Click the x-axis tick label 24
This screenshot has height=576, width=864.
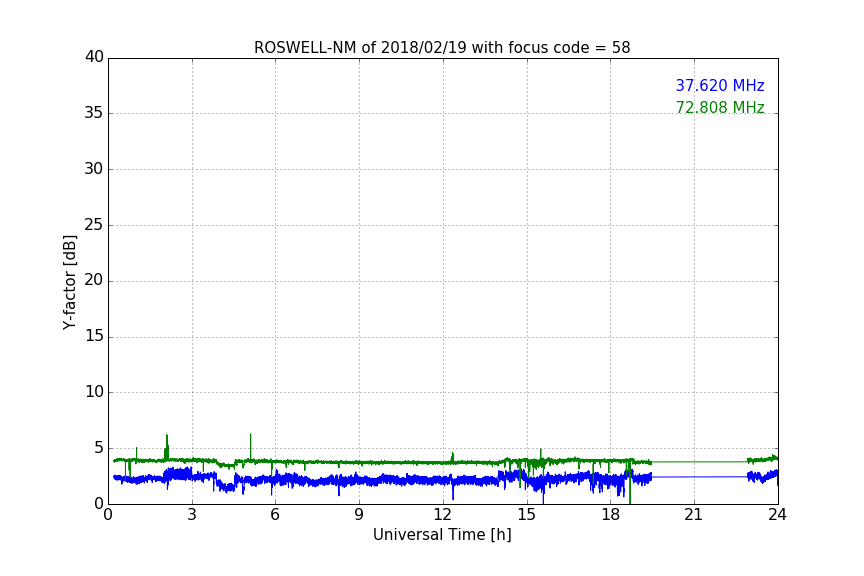click(x=777, y=515)
